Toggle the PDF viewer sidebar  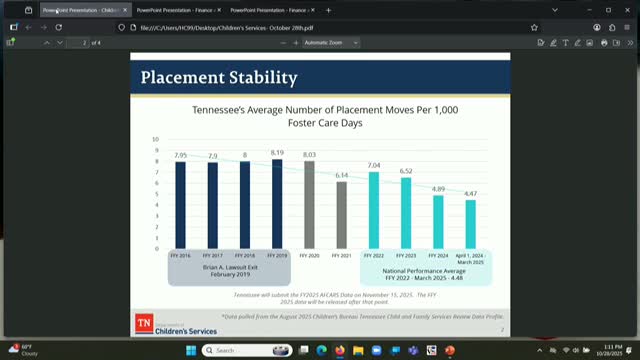pos(10,42)
